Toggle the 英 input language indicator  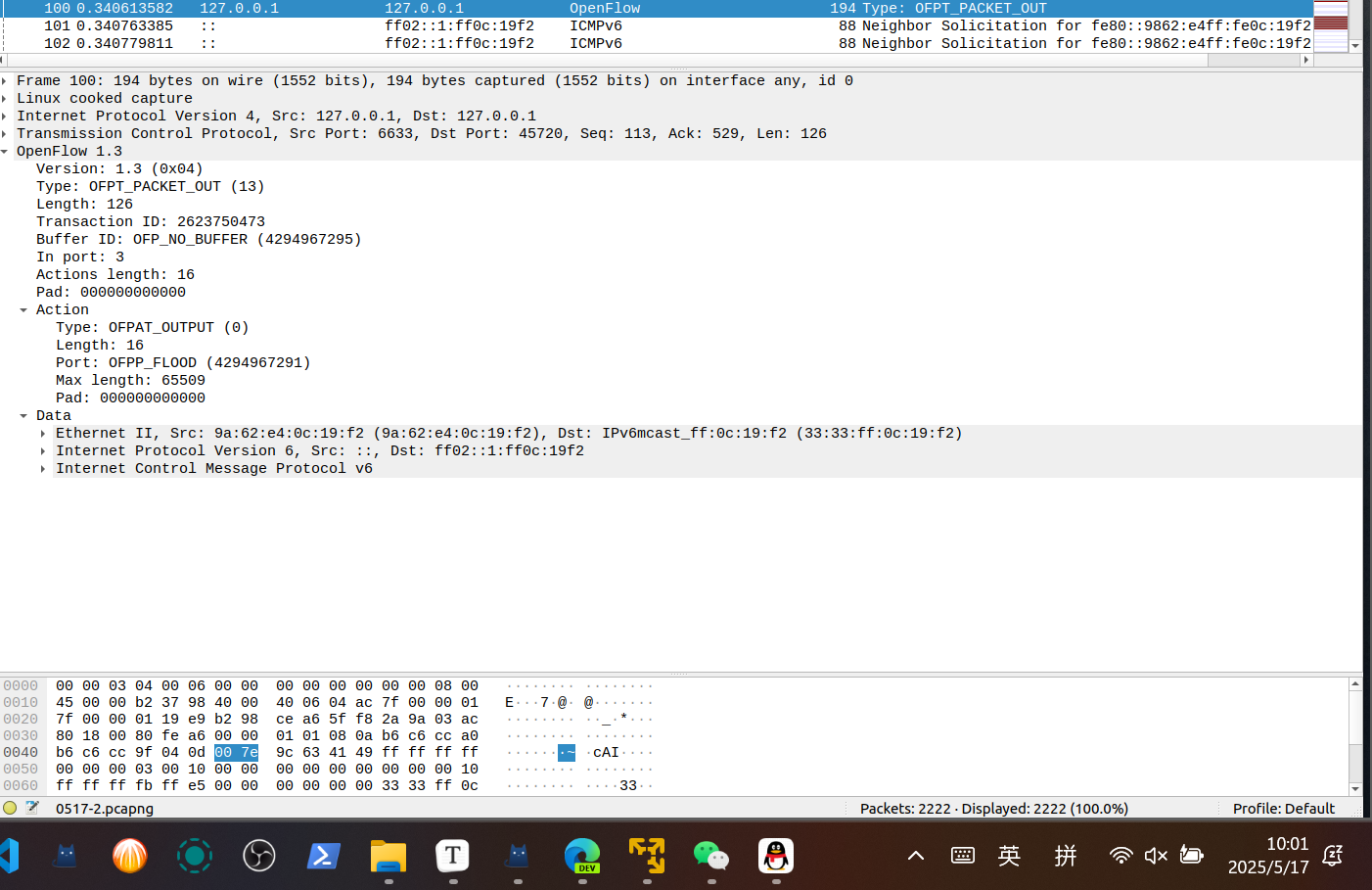pos(1009,856)
